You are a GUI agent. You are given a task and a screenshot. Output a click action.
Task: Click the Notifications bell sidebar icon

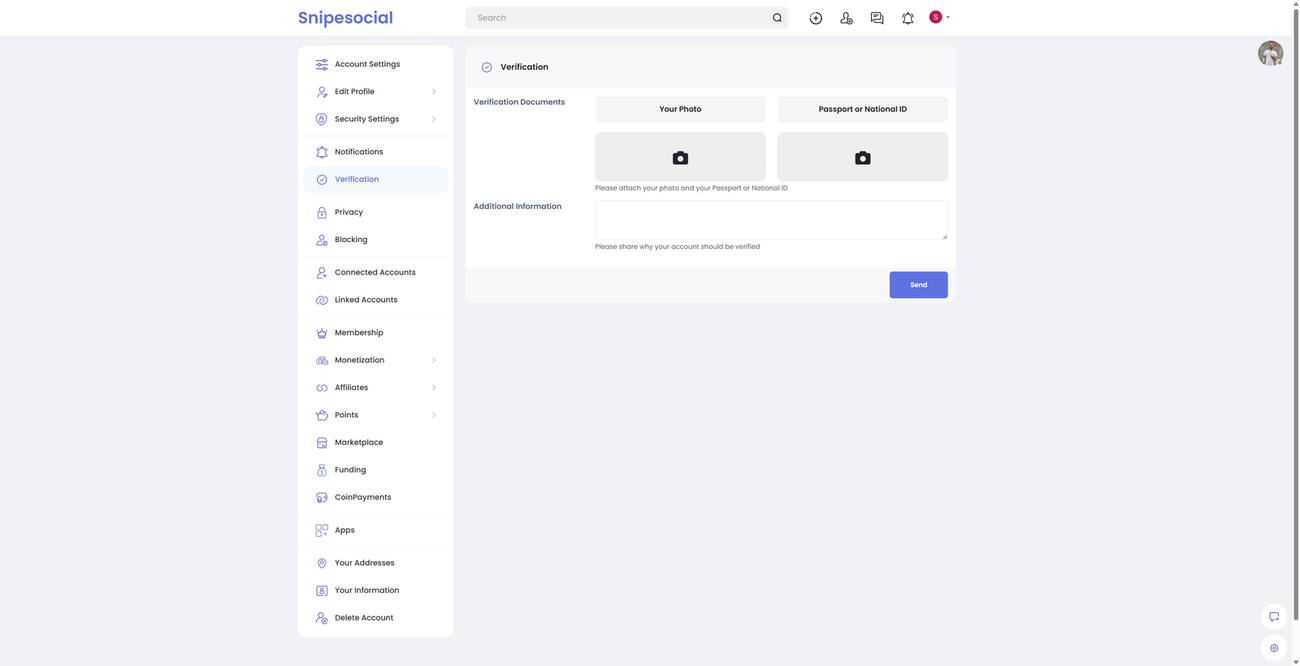pyautogui.click(x=322, y=152)
